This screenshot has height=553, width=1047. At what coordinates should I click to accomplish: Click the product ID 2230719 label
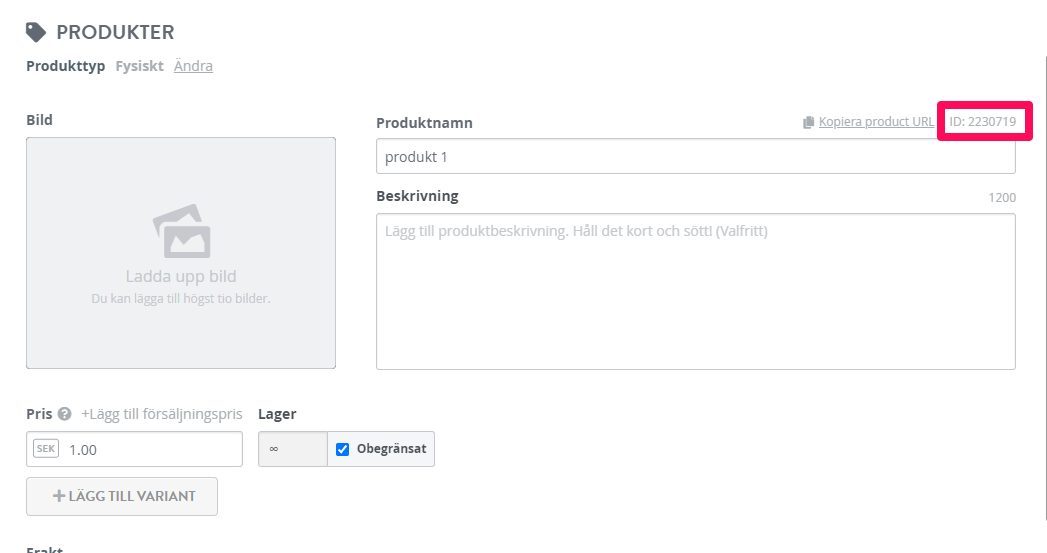[983, 122]
